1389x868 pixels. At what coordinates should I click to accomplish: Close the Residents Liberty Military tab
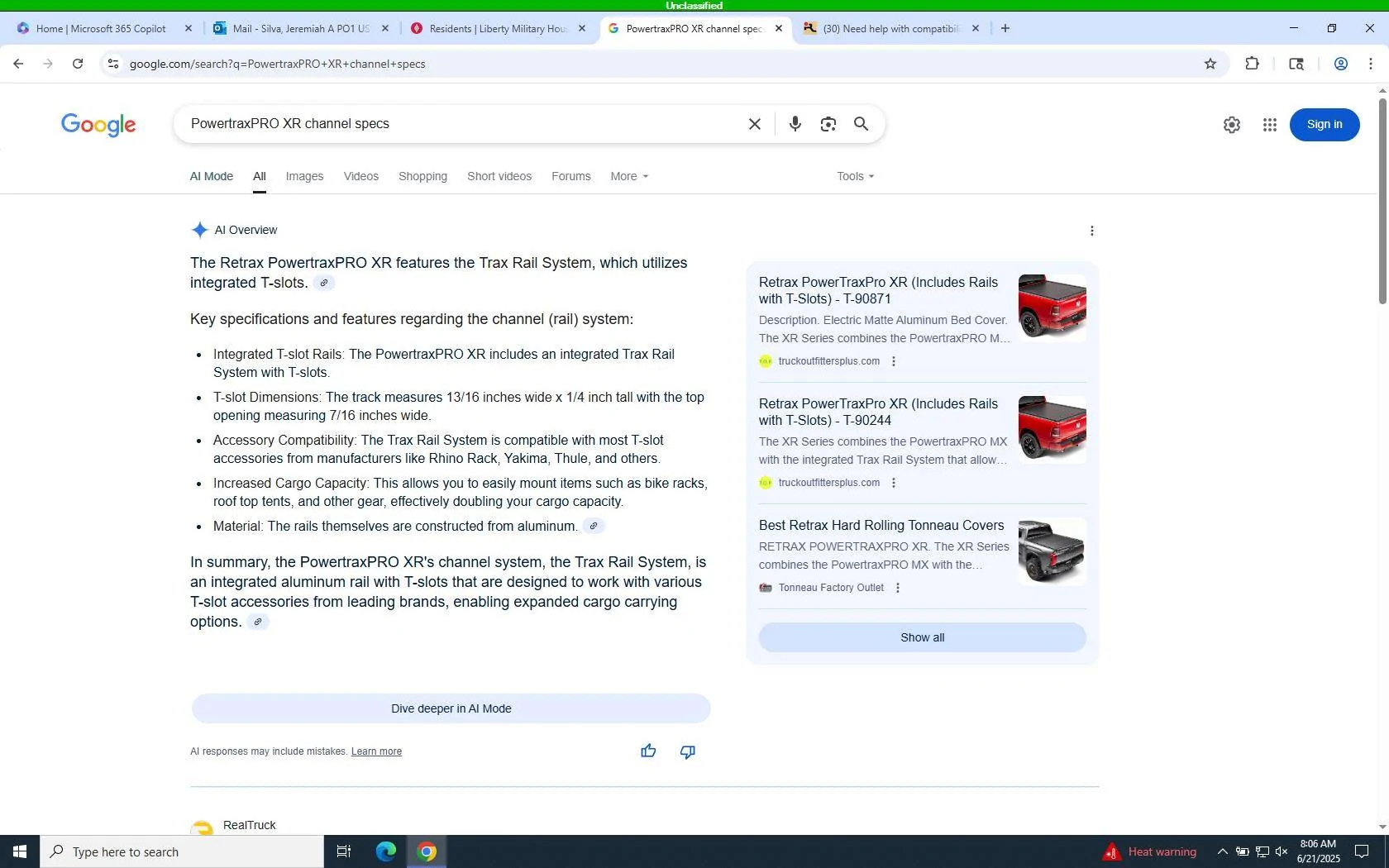(x=582, y=28)
